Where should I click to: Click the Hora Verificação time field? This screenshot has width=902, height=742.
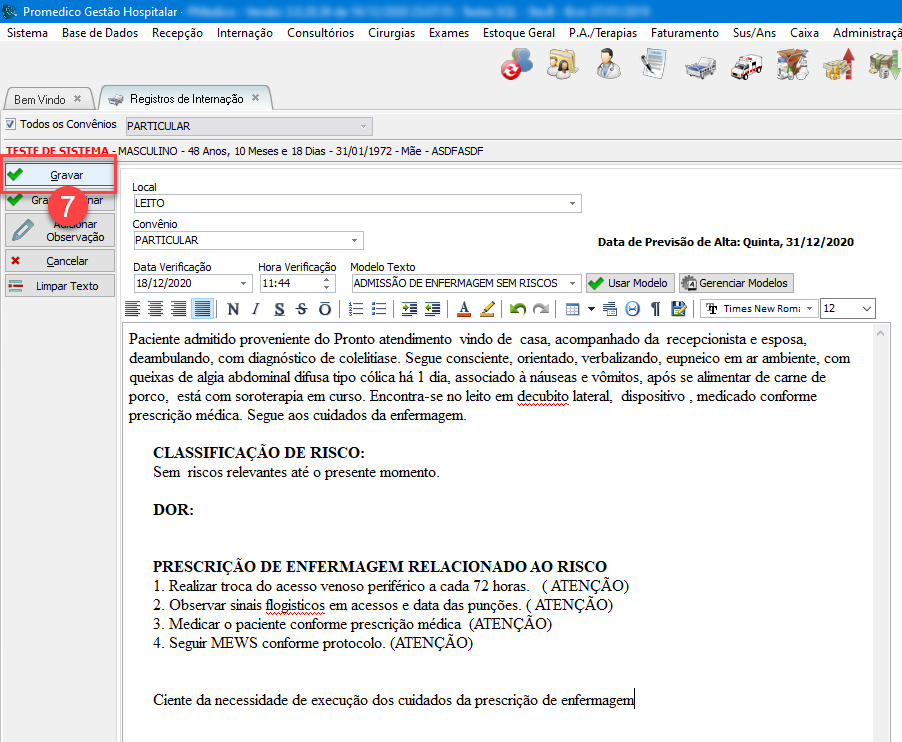click(290, 283)
